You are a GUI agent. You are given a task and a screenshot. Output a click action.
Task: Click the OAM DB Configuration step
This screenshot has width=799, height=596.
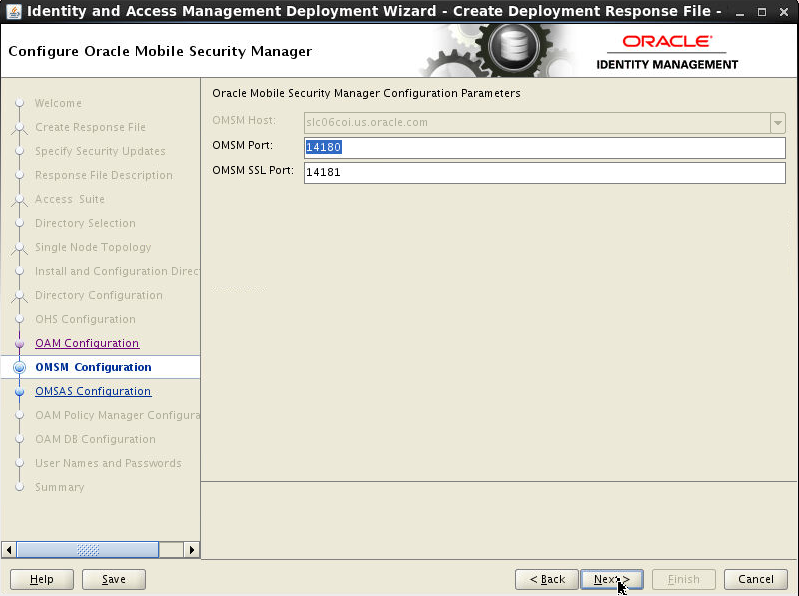[95, 439]
